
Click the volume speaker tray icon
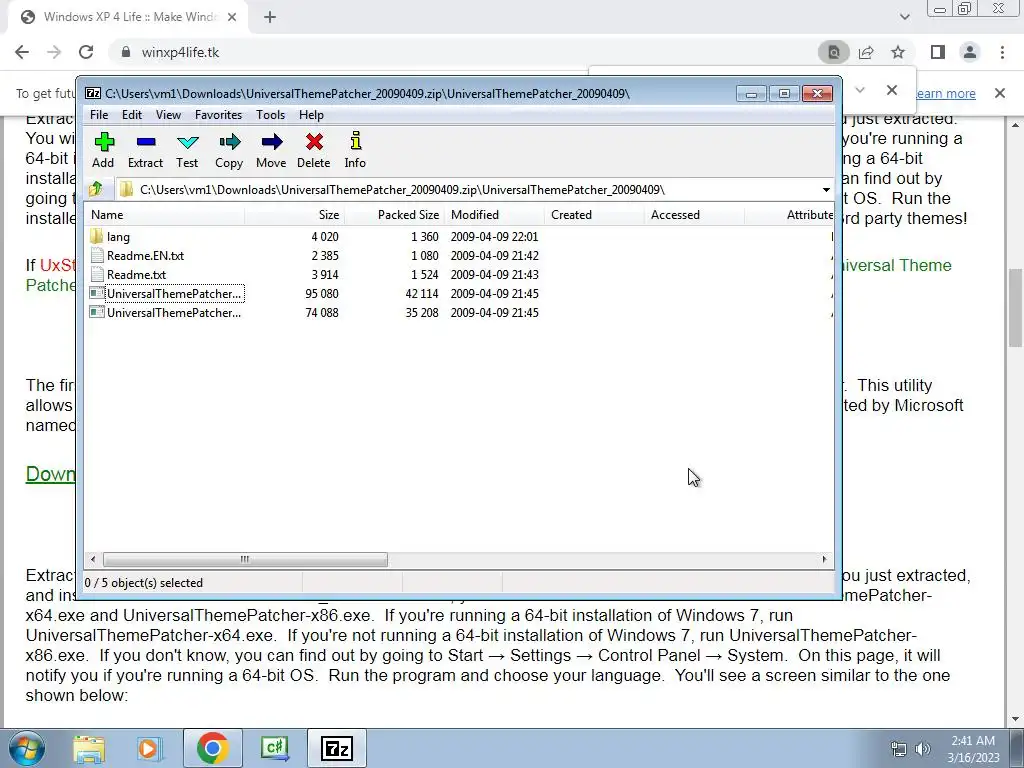coord(922,749)
